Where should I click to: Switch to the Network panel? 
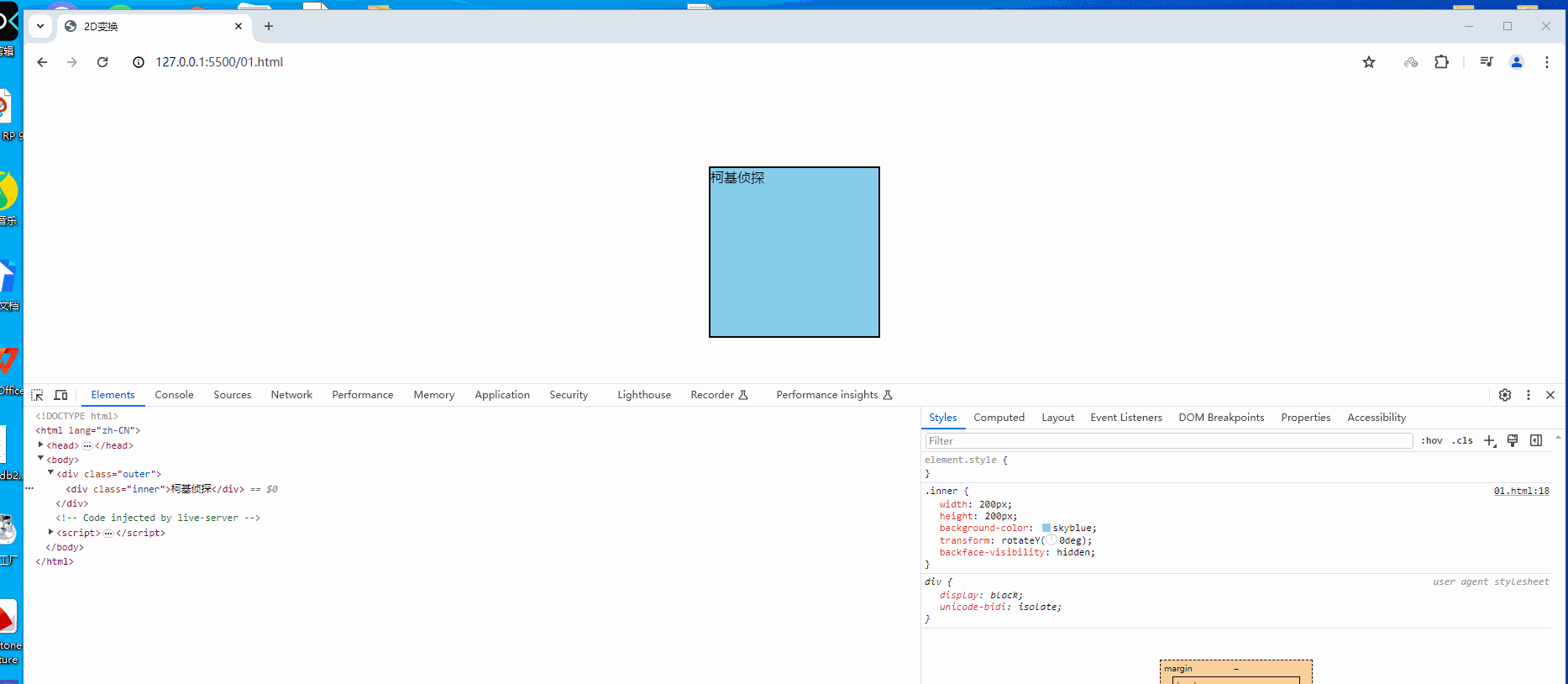tap(291, 395)
